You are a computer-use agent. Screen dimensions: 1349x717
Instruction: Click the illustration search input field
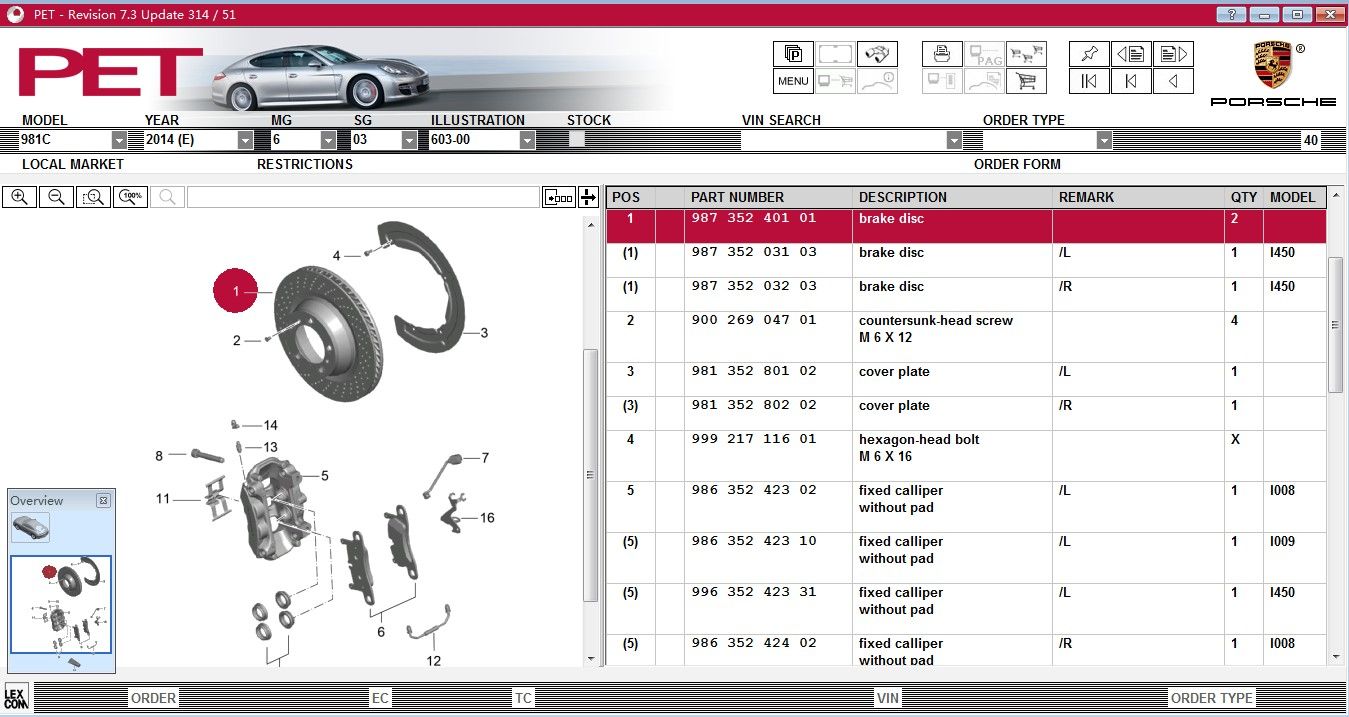point(363,197)
